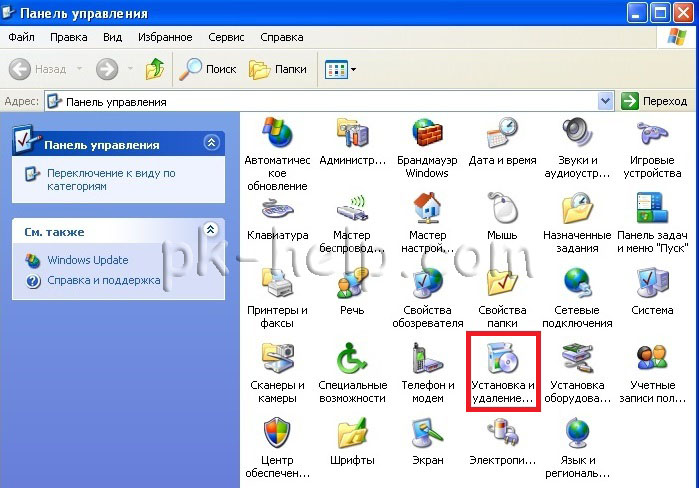Go up one folder level

(155, 69)
